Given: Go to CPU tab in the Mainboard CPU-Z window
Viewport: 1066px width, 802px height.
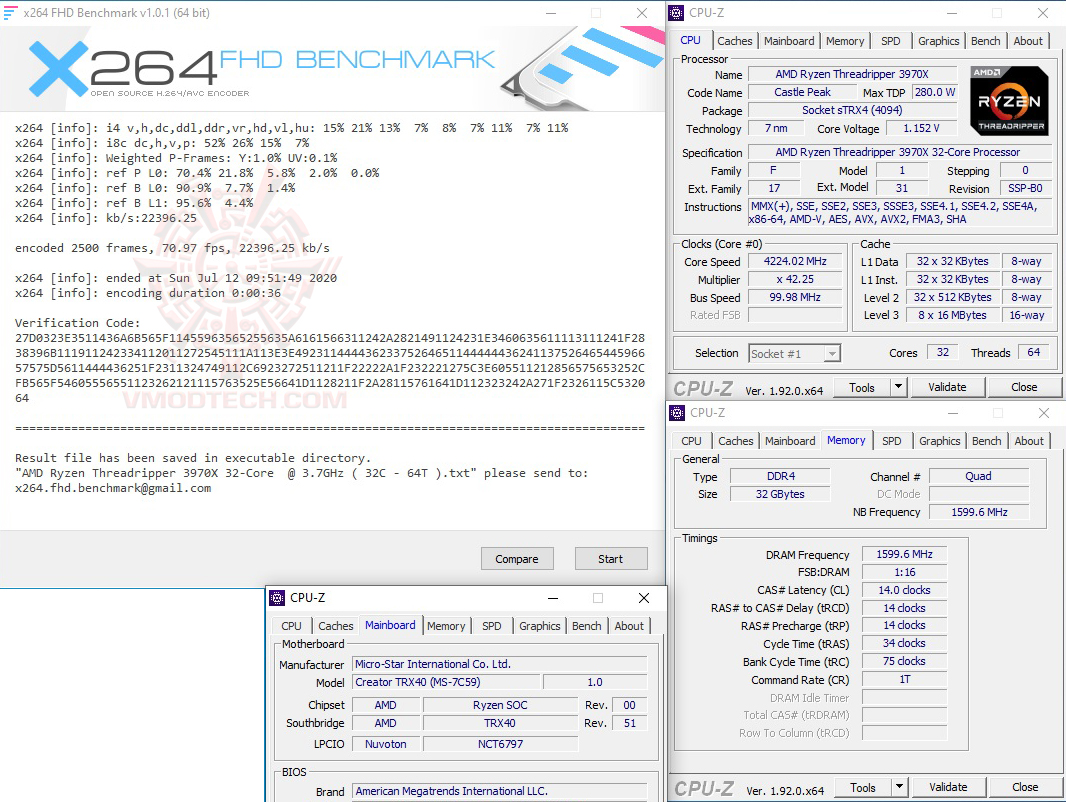Looking at the screenshot, I should [292, 626].
